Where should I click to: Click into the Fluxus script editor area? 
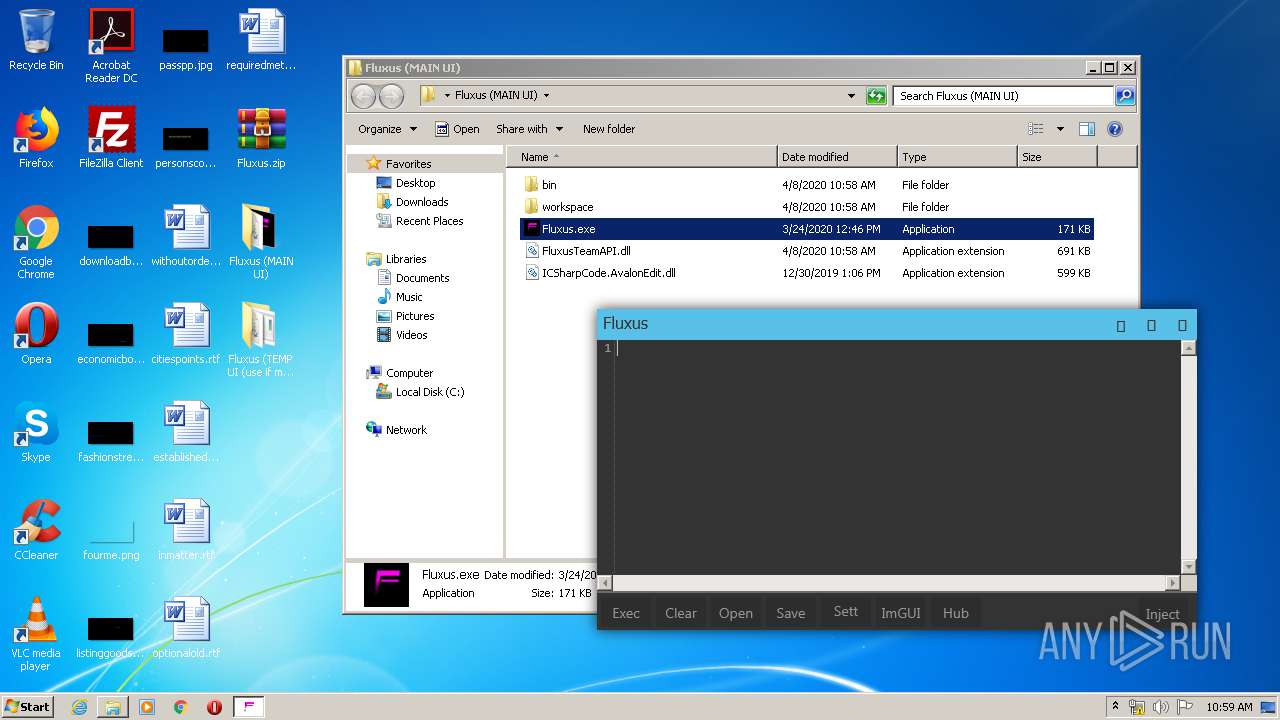coord(897,457)
